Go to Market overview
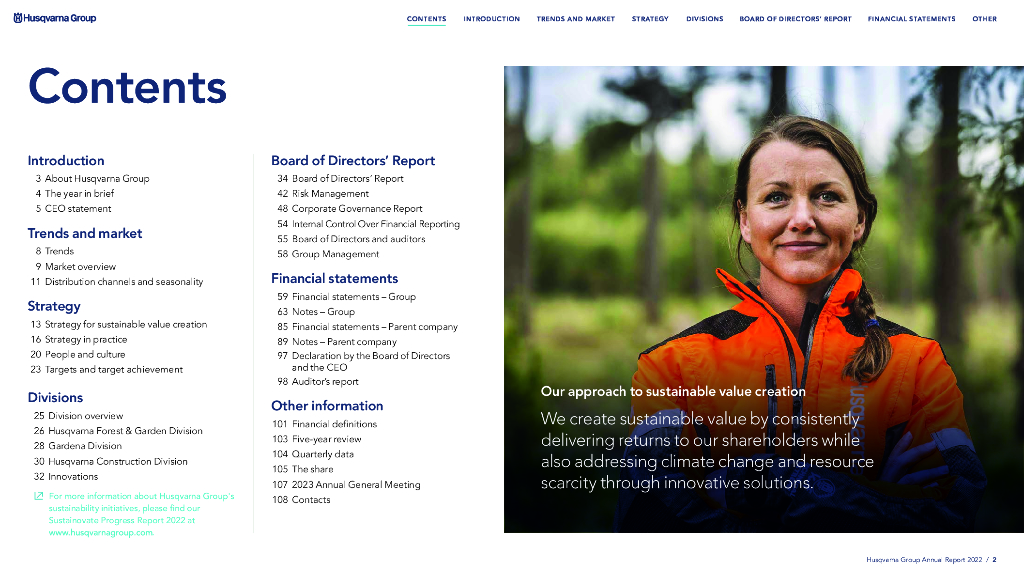This screenshot has height=577, width=1024. coord(75,266)
